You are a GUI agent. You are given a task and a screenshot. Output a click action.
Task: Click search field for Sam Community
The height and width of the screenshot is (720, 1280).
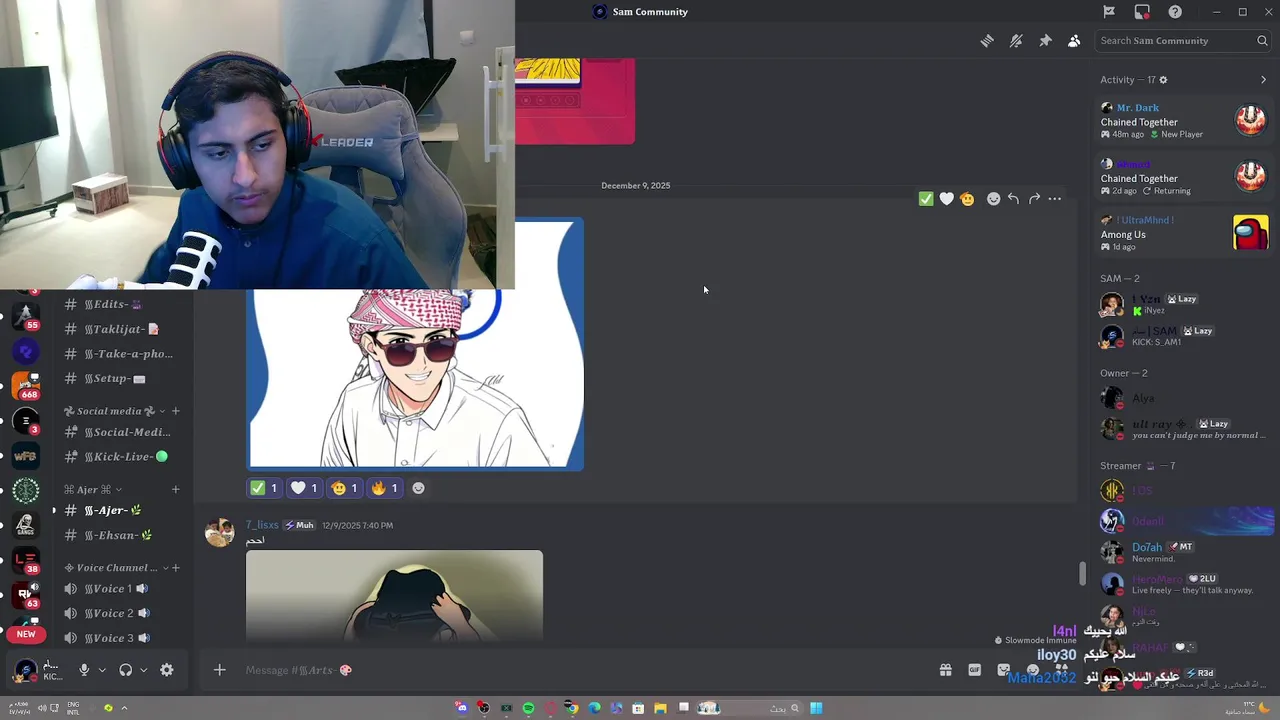point(1182,41)
